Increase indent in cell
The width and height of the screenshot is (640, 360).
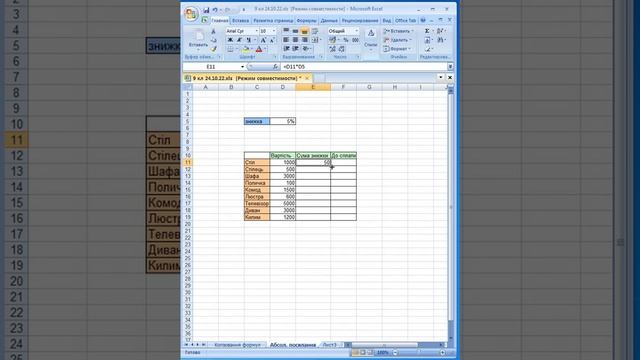pyautogui.click(x=296, y=49)
